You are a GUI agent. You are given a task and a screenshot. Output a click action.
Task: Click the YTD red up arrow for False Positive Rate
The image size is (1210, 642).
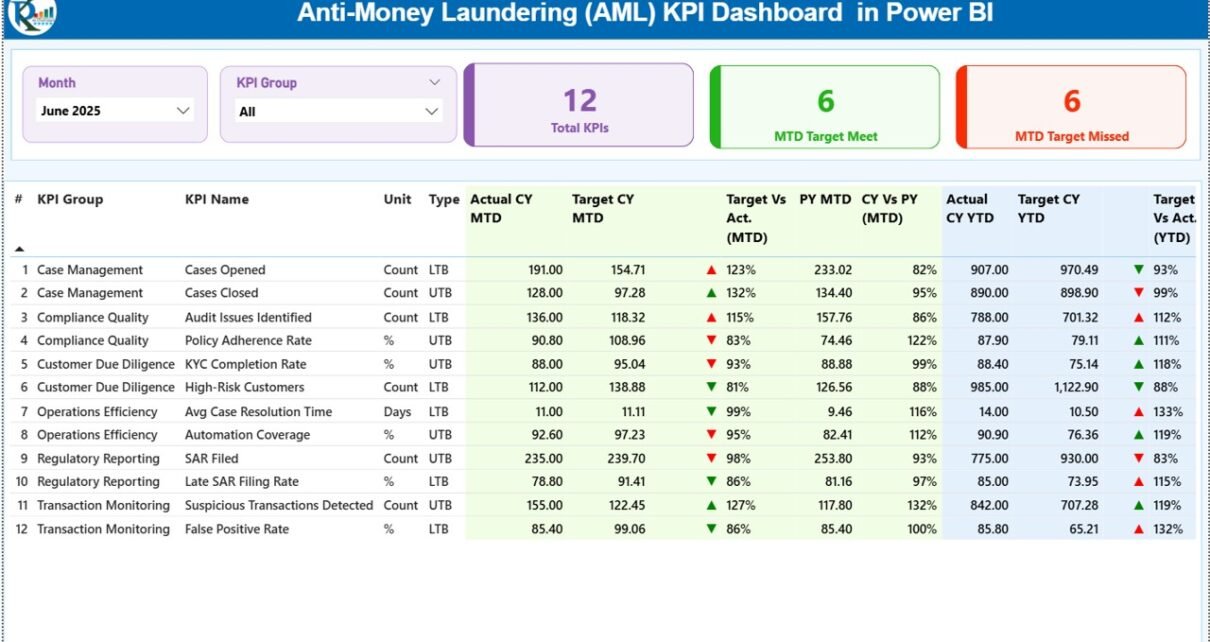point(1138,529)
